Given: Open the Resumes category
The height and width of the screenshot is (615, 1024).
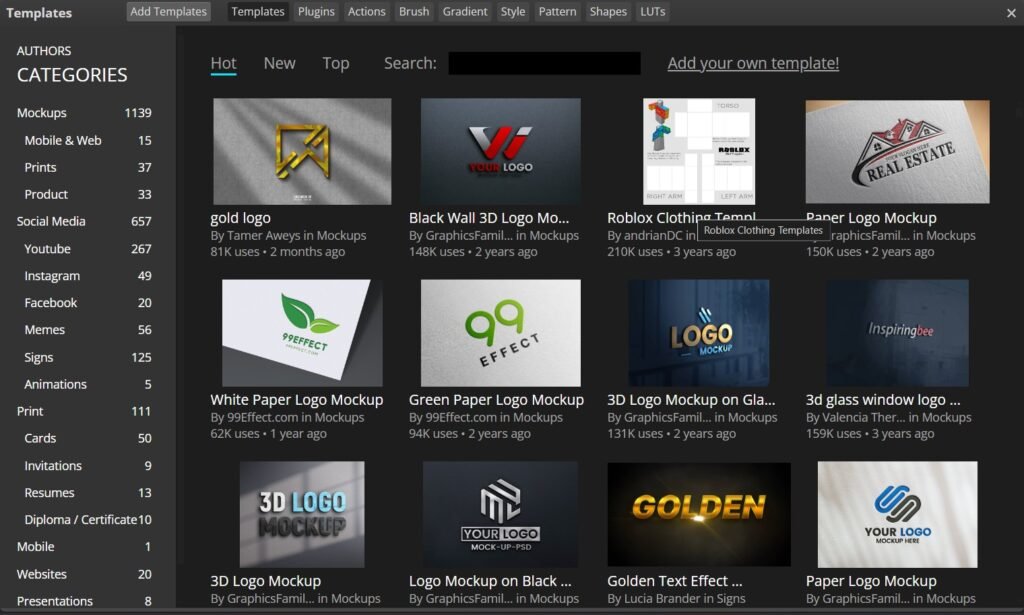Looking at the screenshot, I should (x=50, y=493).
